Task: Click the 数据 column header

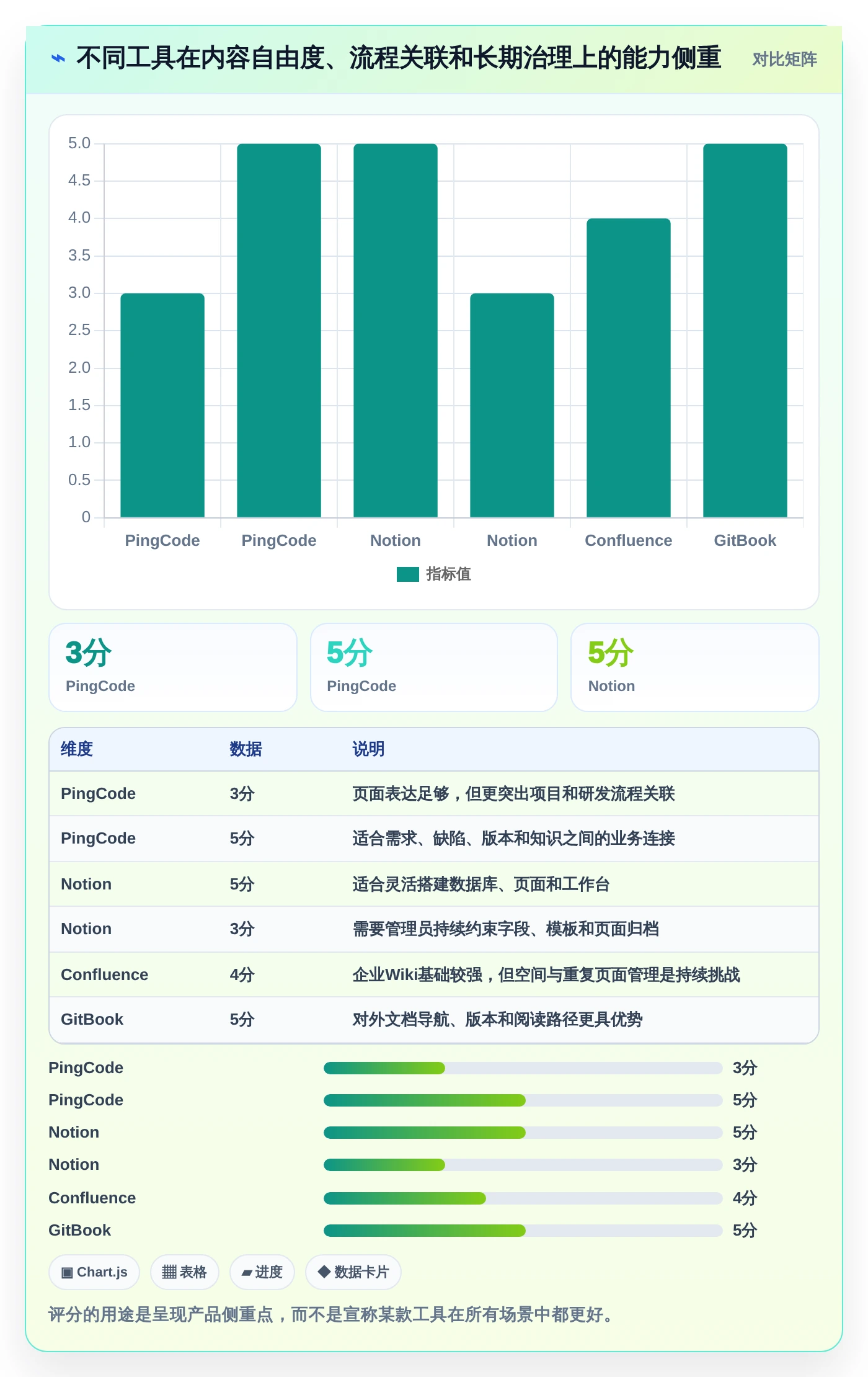Action: [246, 749]
